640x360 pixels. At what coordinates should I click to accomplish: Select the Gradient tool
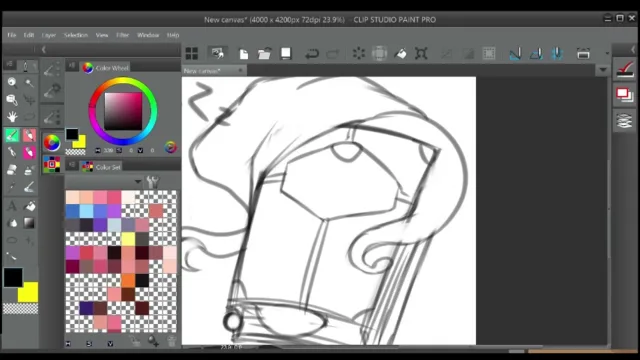tap(29, 223)
